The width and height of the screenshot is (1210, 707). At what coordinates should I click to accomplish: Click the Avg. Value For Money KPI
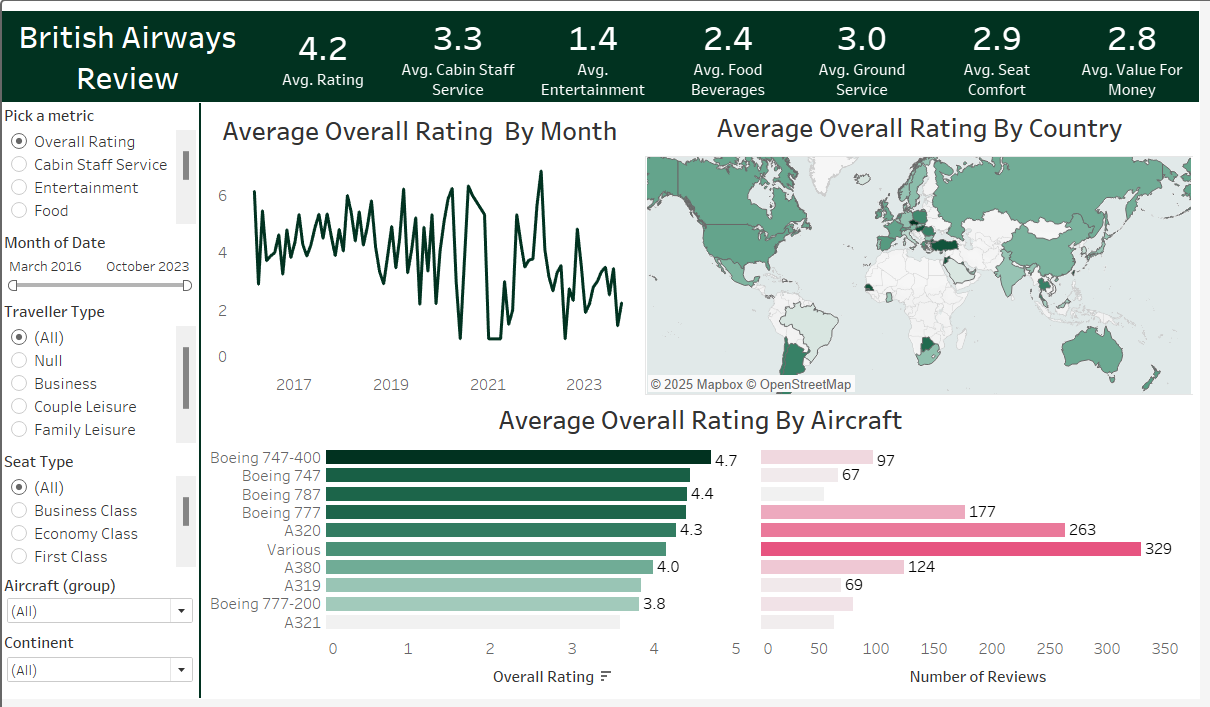coord(1132,59)
